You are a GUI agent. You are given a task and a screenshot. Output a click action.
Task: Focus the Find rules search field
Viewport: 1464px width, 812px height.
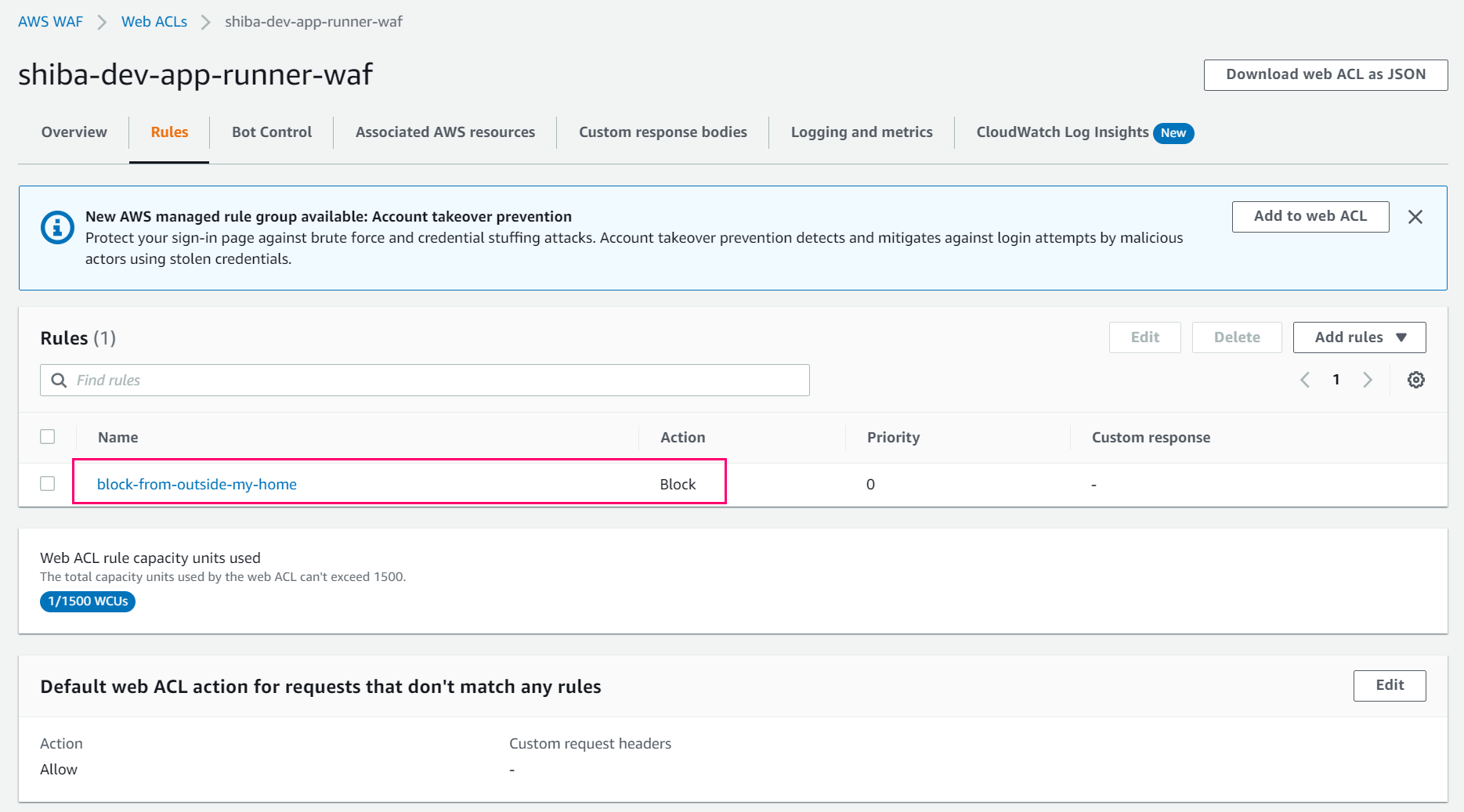point(425,380)
